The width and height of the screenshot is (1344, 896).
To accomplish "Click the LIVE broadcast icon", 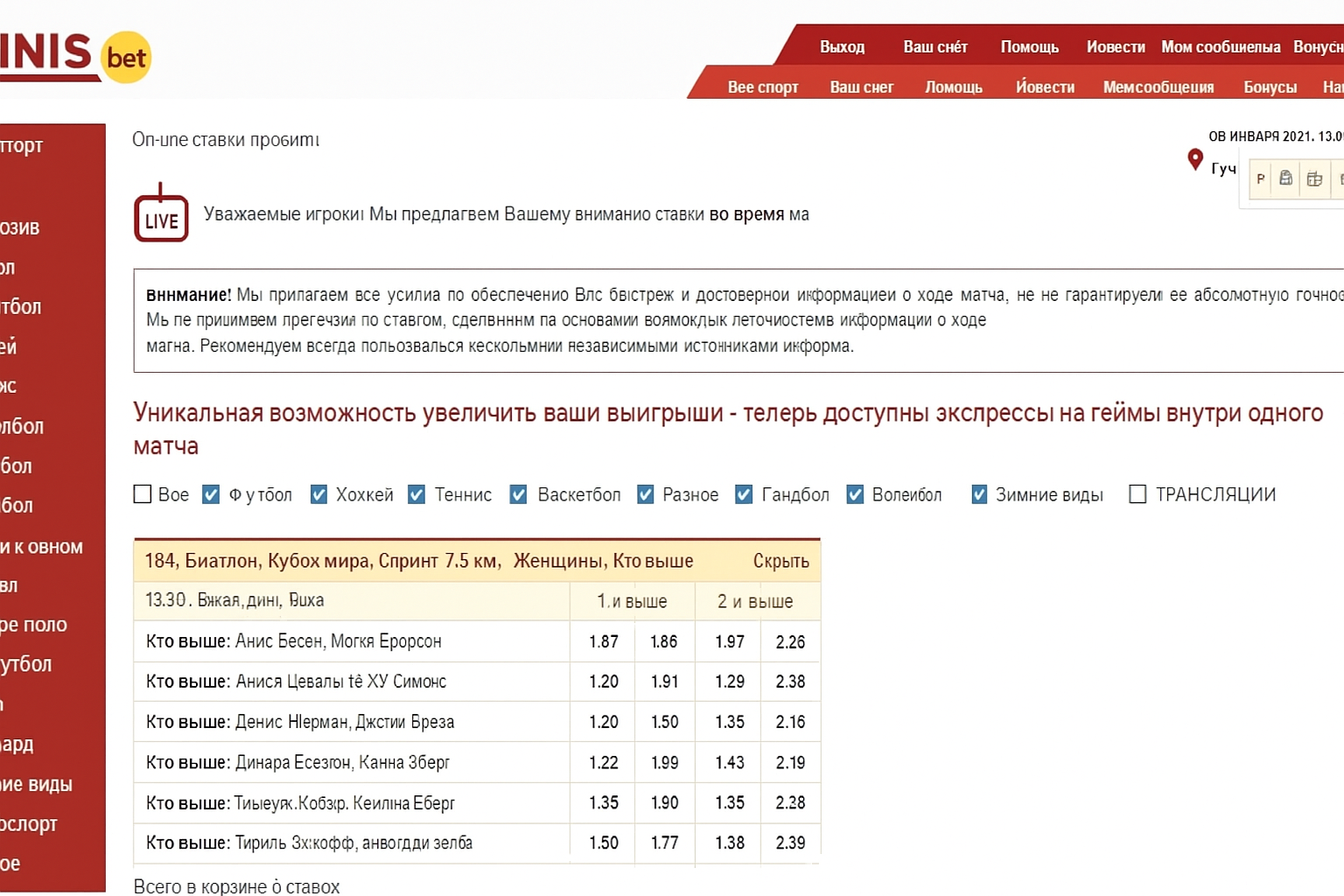I will pyautogui.click(x=161, y=213).
